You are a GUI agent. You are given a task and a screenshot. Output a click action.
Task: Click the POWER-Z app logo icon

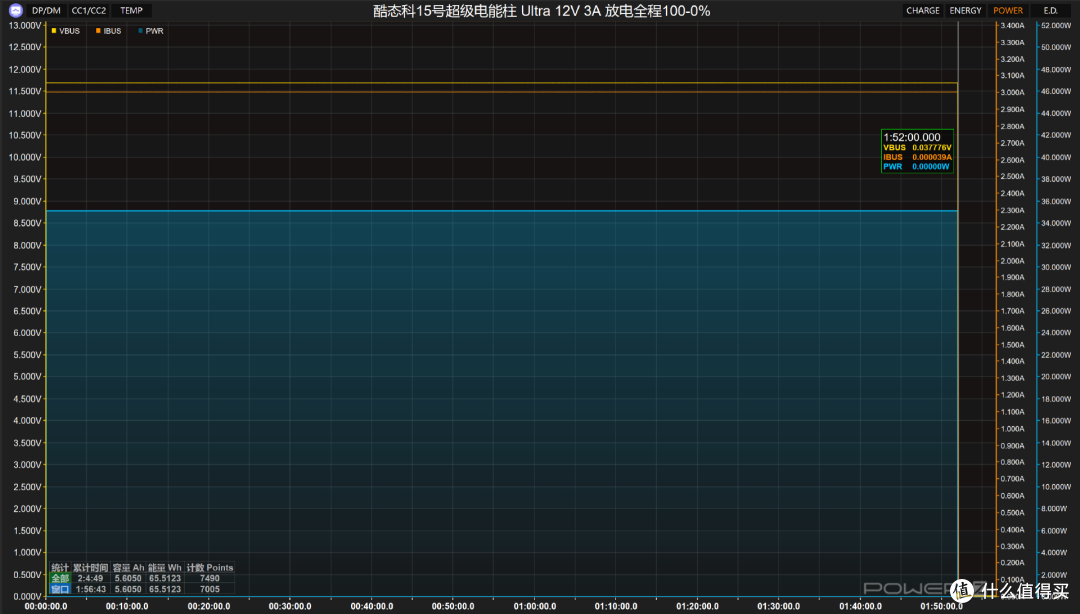16,10
